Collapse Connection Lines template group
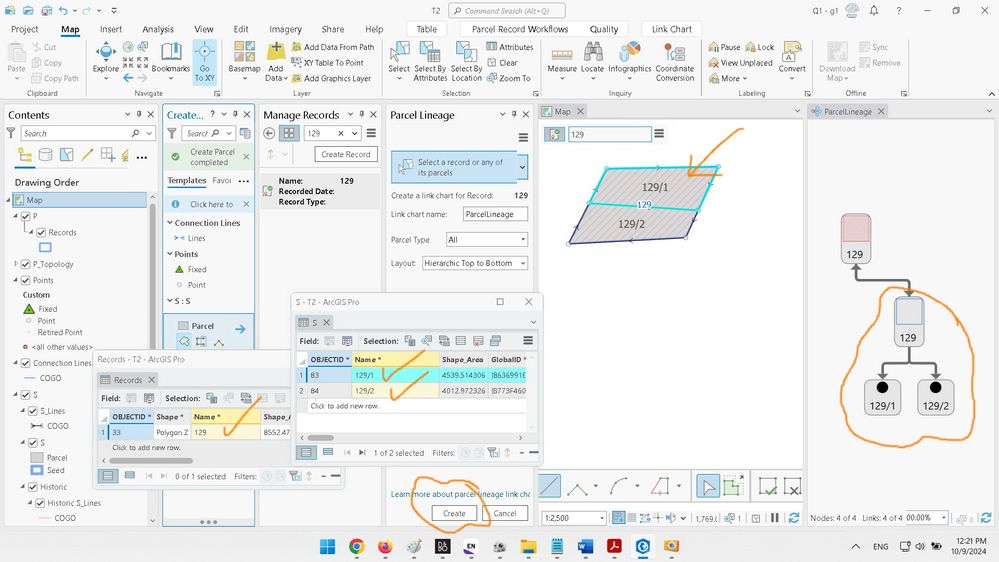 click(x=170, y=223)
